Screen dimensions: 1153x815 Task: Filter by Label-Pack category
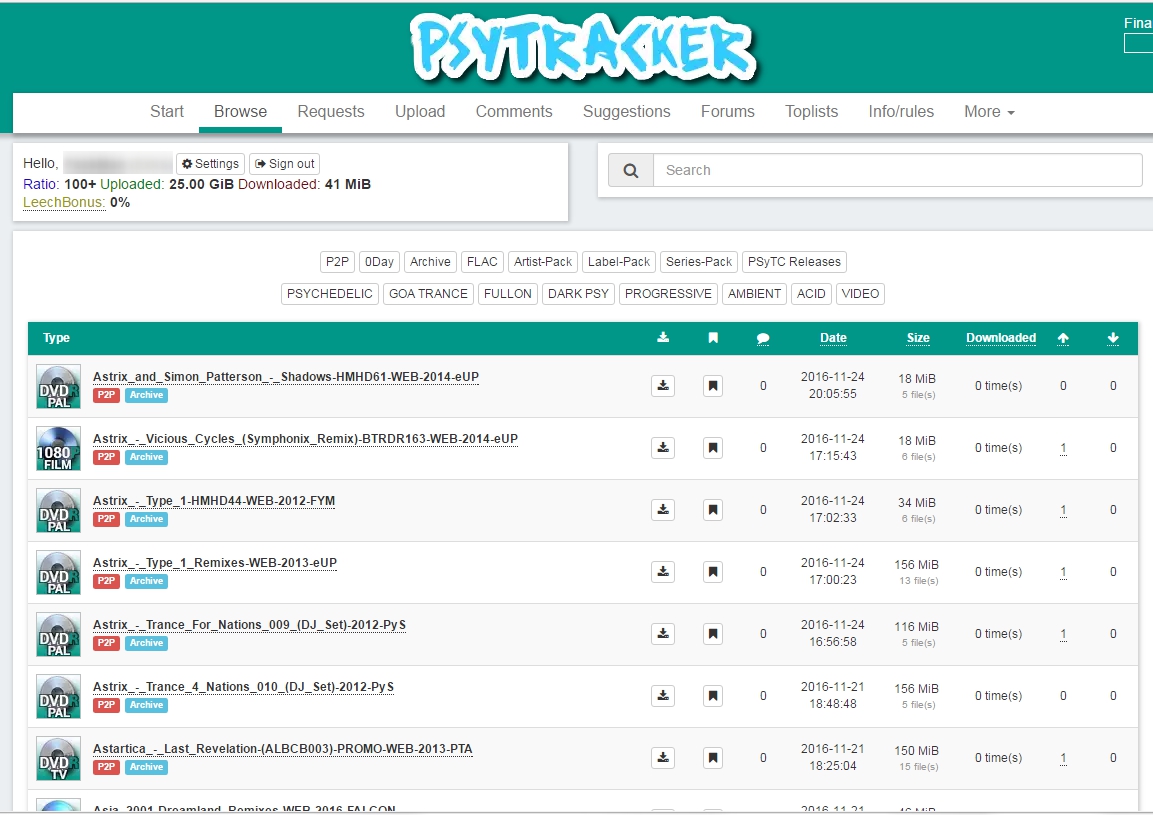[619, 262]
